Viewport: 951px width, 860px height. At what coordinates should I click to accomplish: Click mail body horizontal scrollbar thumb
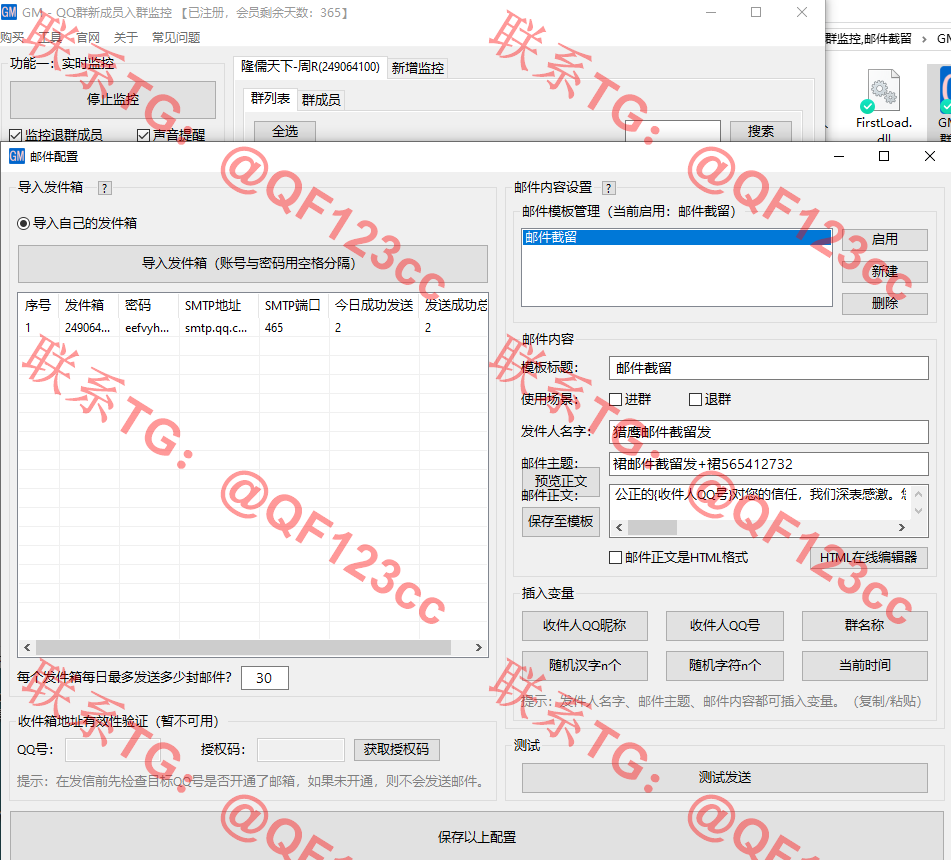653,528
